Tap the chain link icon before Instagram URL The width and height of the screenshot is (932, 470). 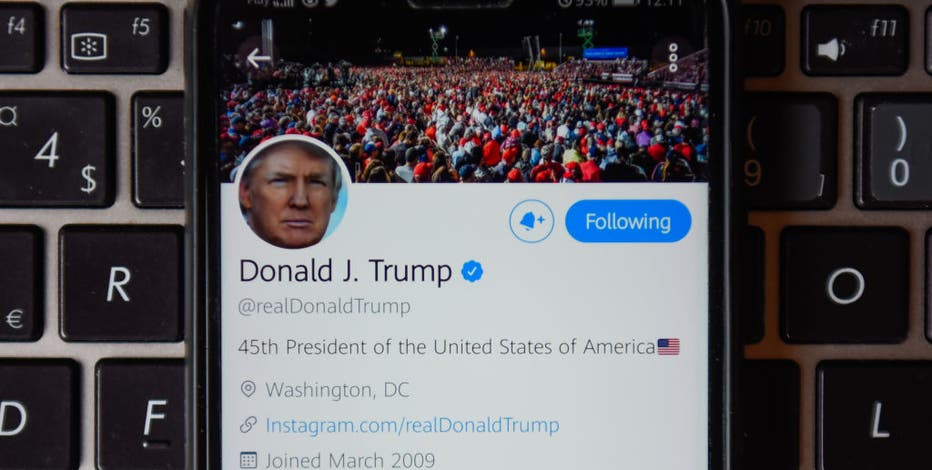[248, 425]
